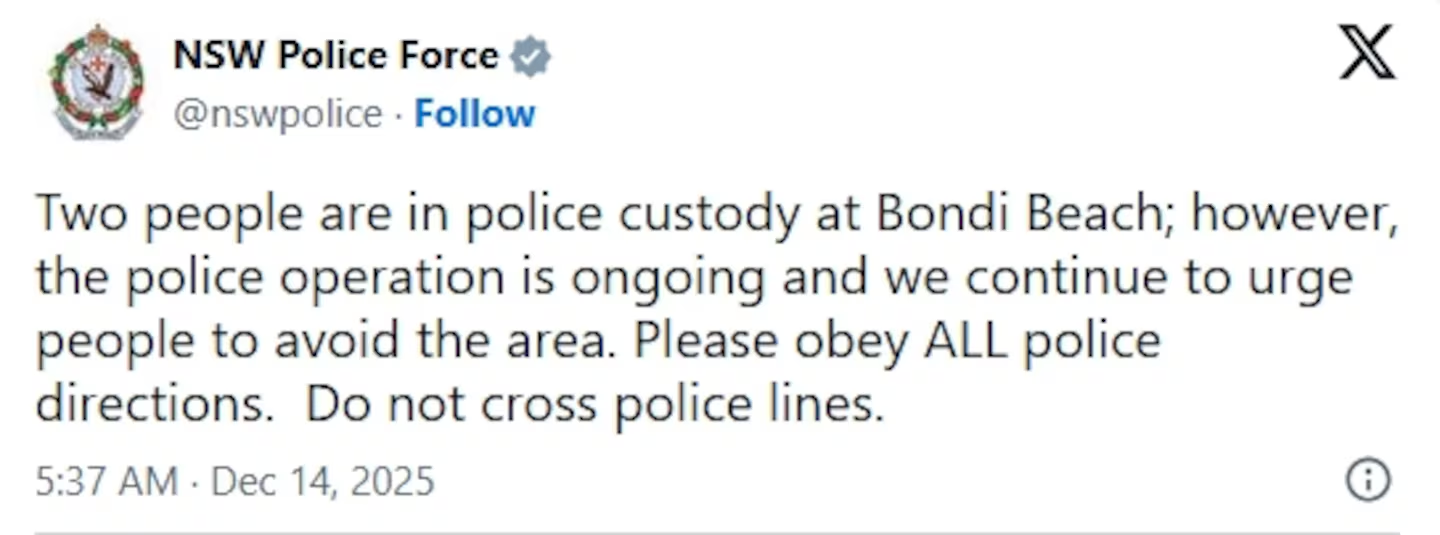The image size is (1440, 535).
Task: Click the Dec 14, 2025 date
Action: point(322,482)
